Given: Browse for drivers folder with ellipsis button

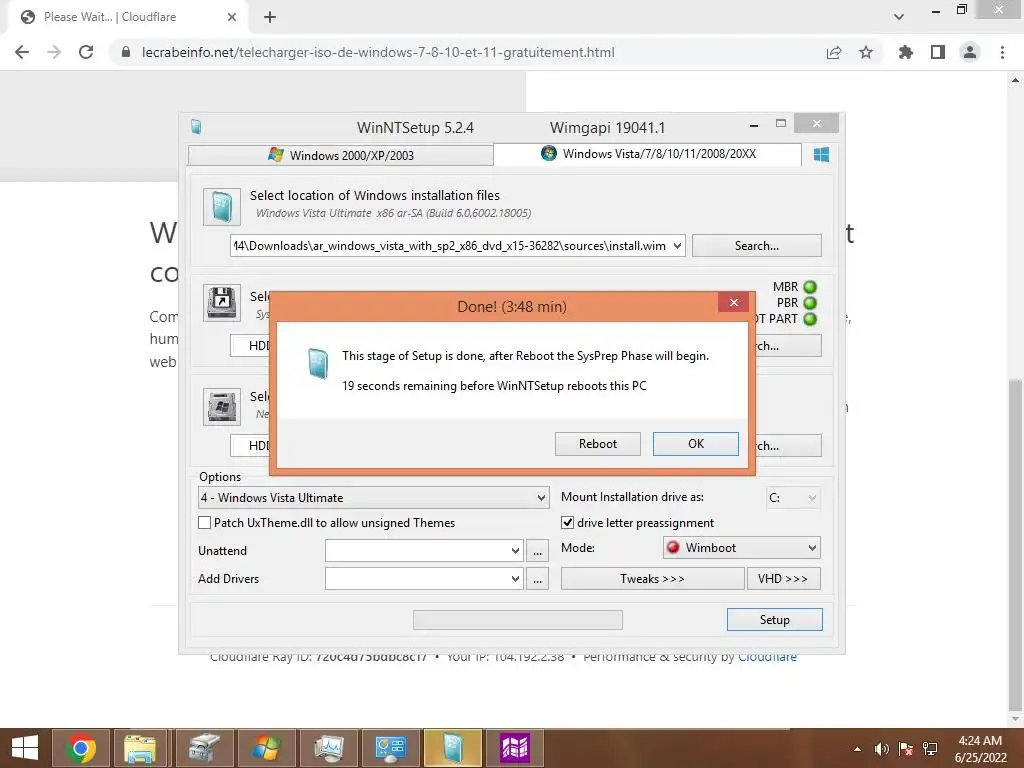Looking at the screenshot, I should [537, 579].
